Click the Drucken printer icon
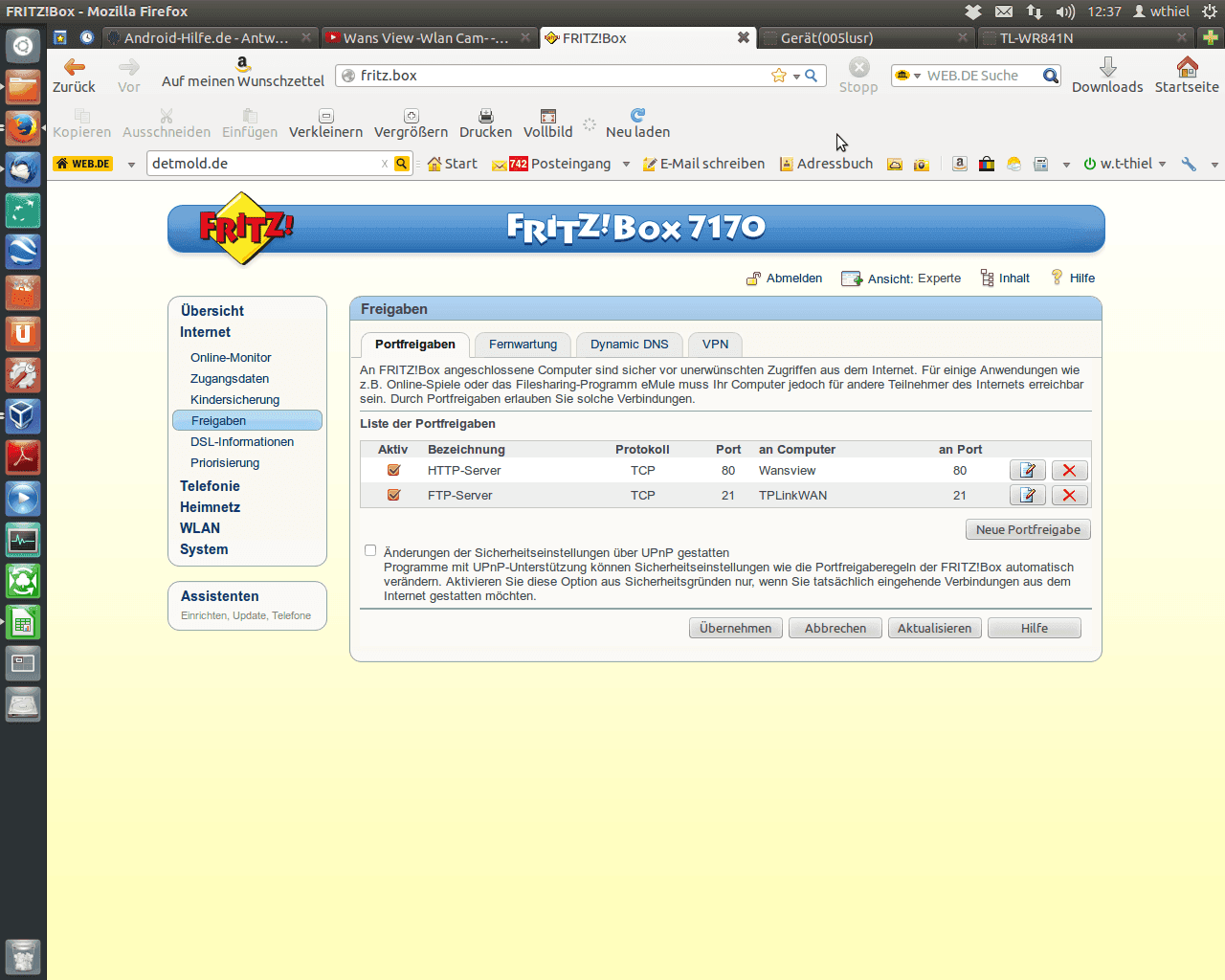This screenshot has height=980, width=1225. (x=485, y=116)
